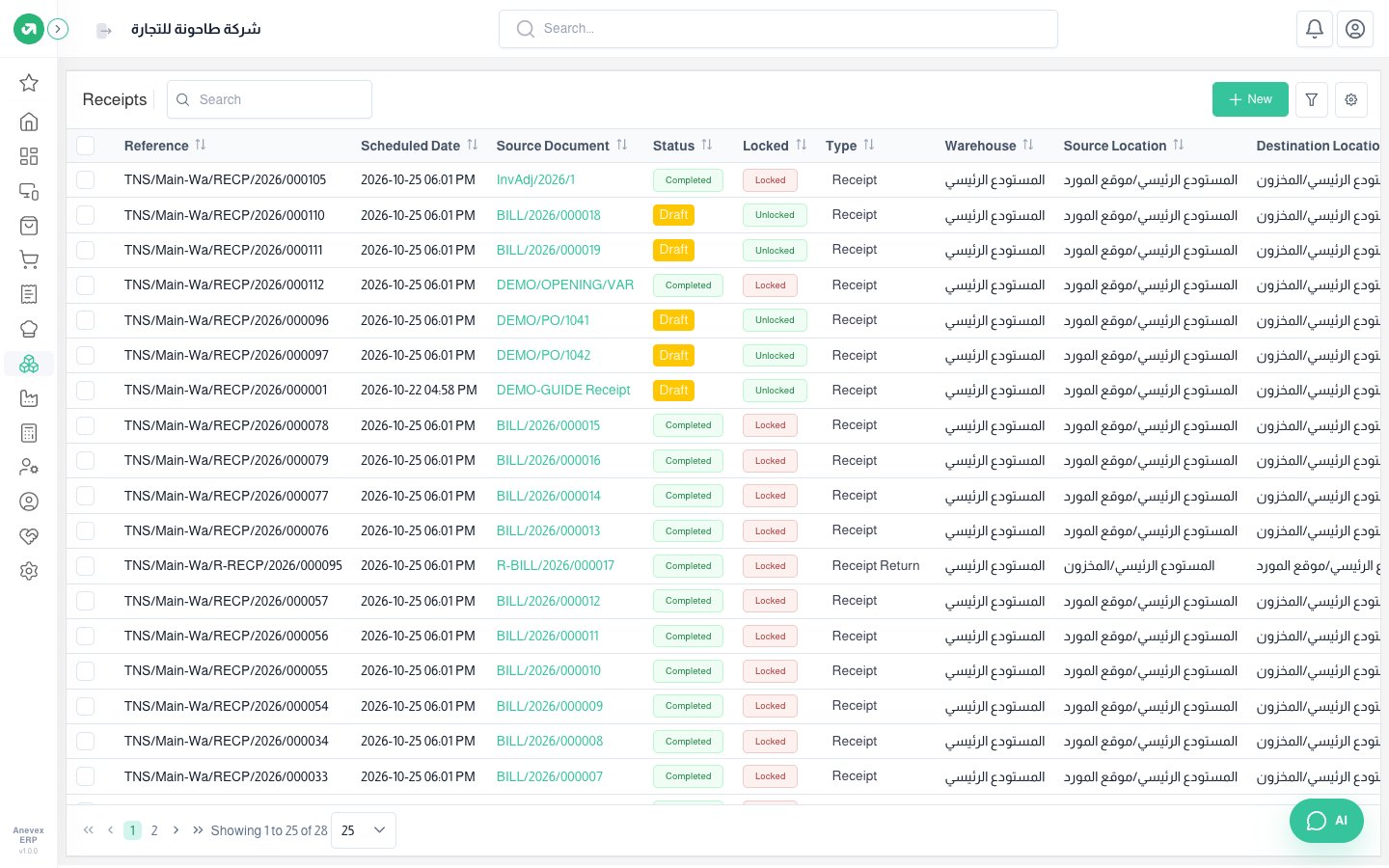
Task: Click the global Search field at top
Action: pyautogui.click(x=778, y=29)
